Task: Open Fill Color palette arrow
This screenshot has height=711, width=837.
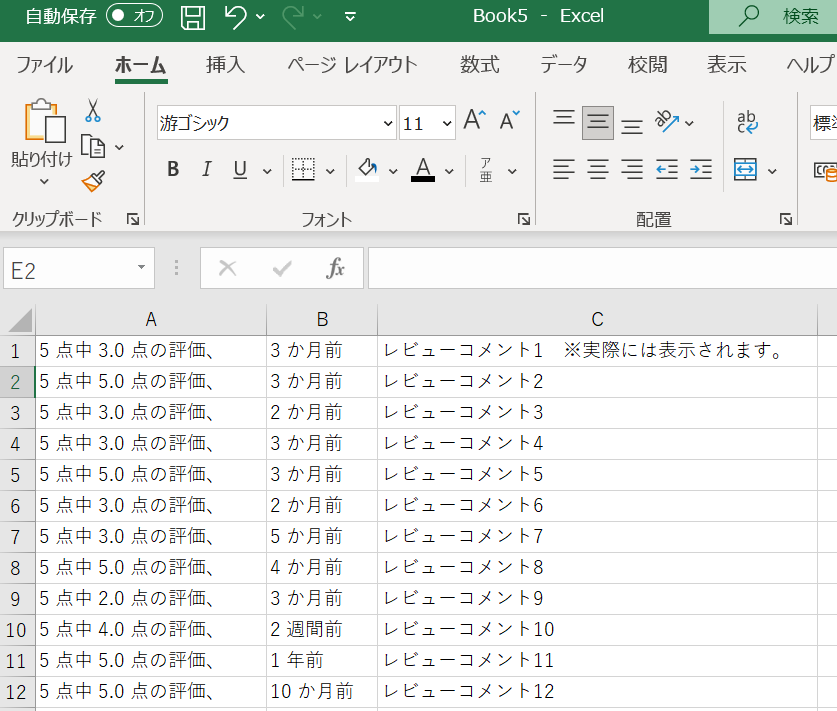Action: (x=393, y=171)
